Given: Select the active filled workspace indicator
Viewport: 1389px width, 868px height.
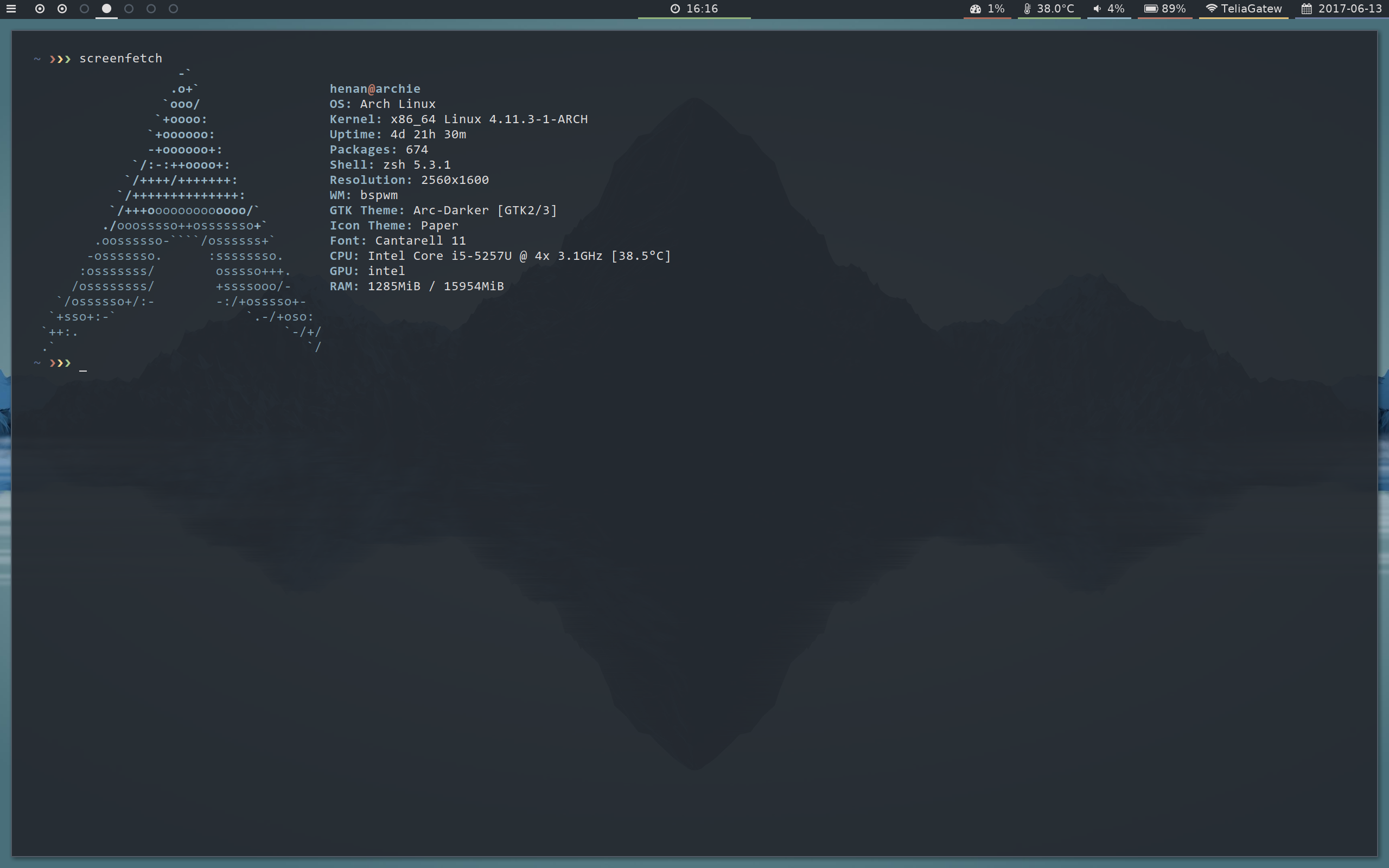Looking at the screenshot, I should click(x=106, y=9).
